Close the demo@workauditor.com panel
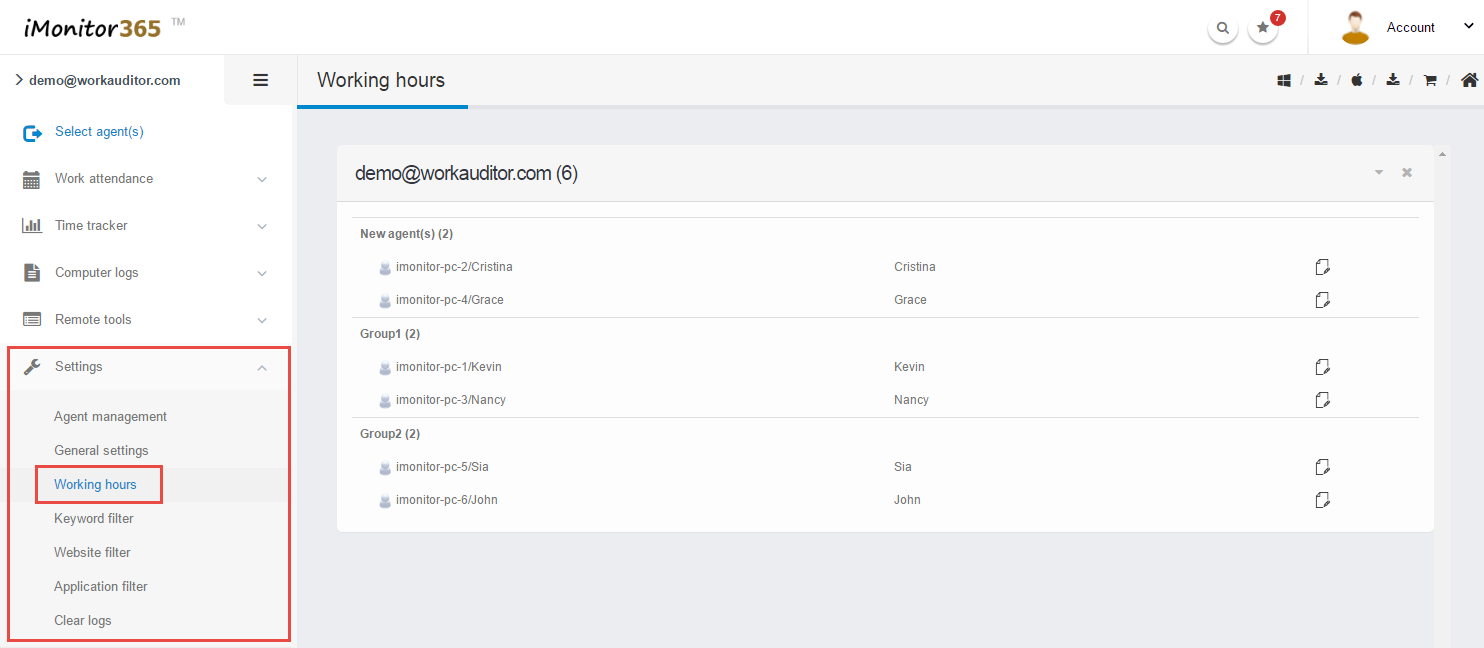Screen dimensions: 1484x648 tap(1407, 173)
